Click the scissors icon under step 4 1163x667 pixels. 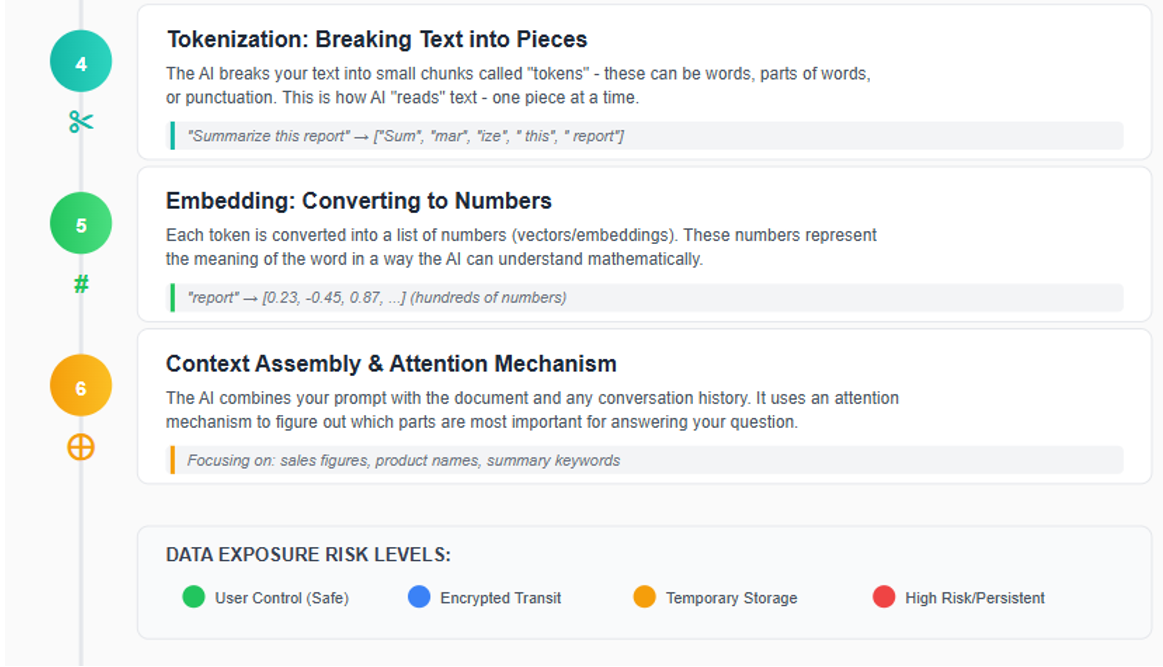(x=81, y=122)
